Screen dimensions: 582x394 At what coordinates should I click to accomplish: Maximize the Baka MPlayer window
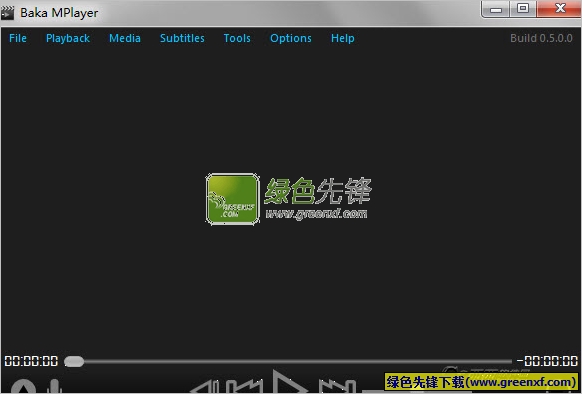coord(523,9)
